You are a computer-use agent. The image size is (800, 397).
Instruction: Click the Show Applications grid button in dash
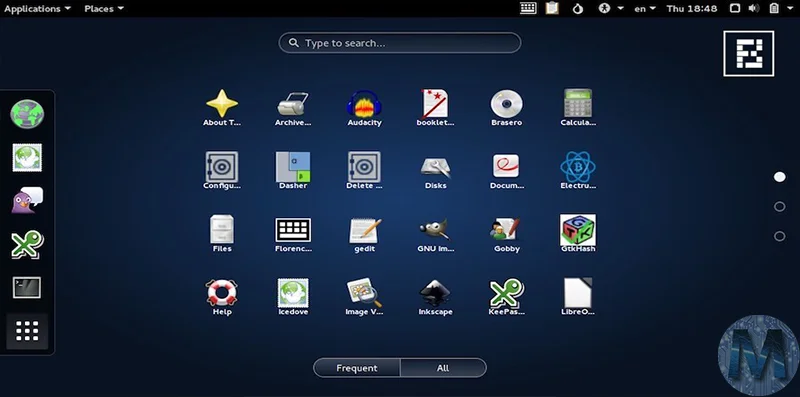click(27, 331)
